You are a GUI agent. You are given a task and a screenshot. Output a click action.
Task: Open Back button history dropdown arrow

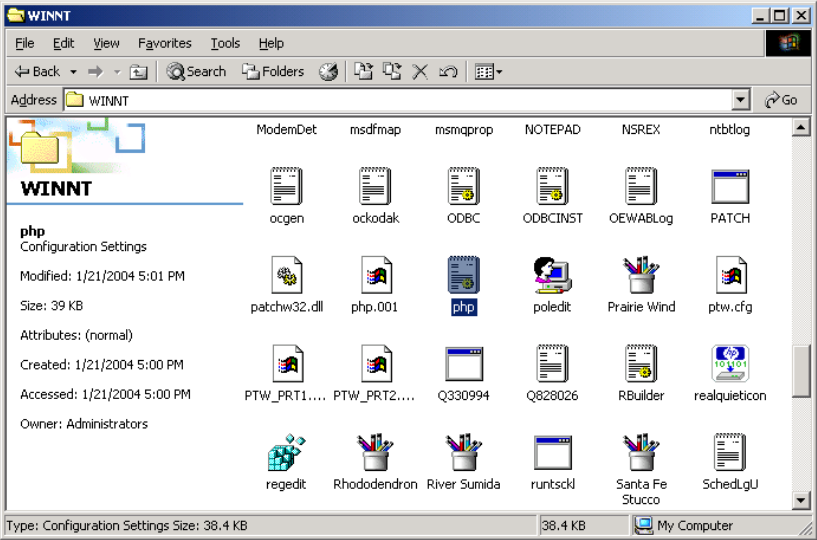tap(72, 72)
